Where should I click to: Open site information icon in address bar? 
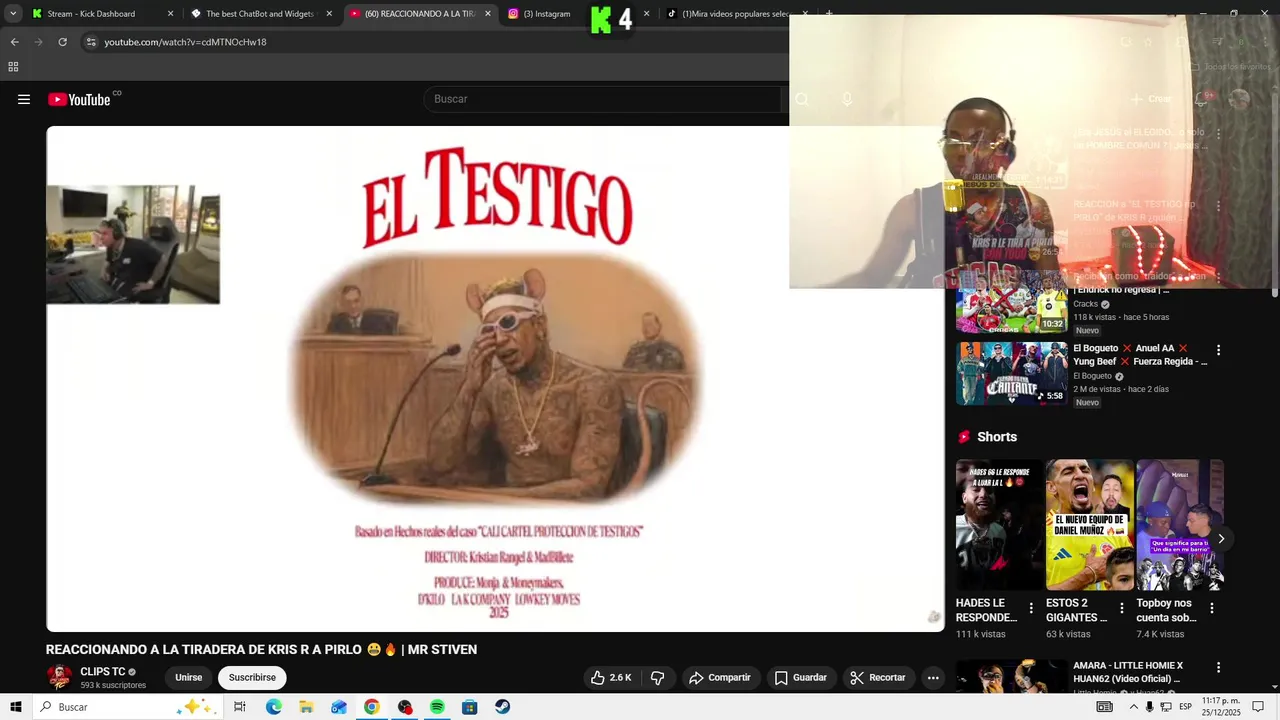point(91,42)
